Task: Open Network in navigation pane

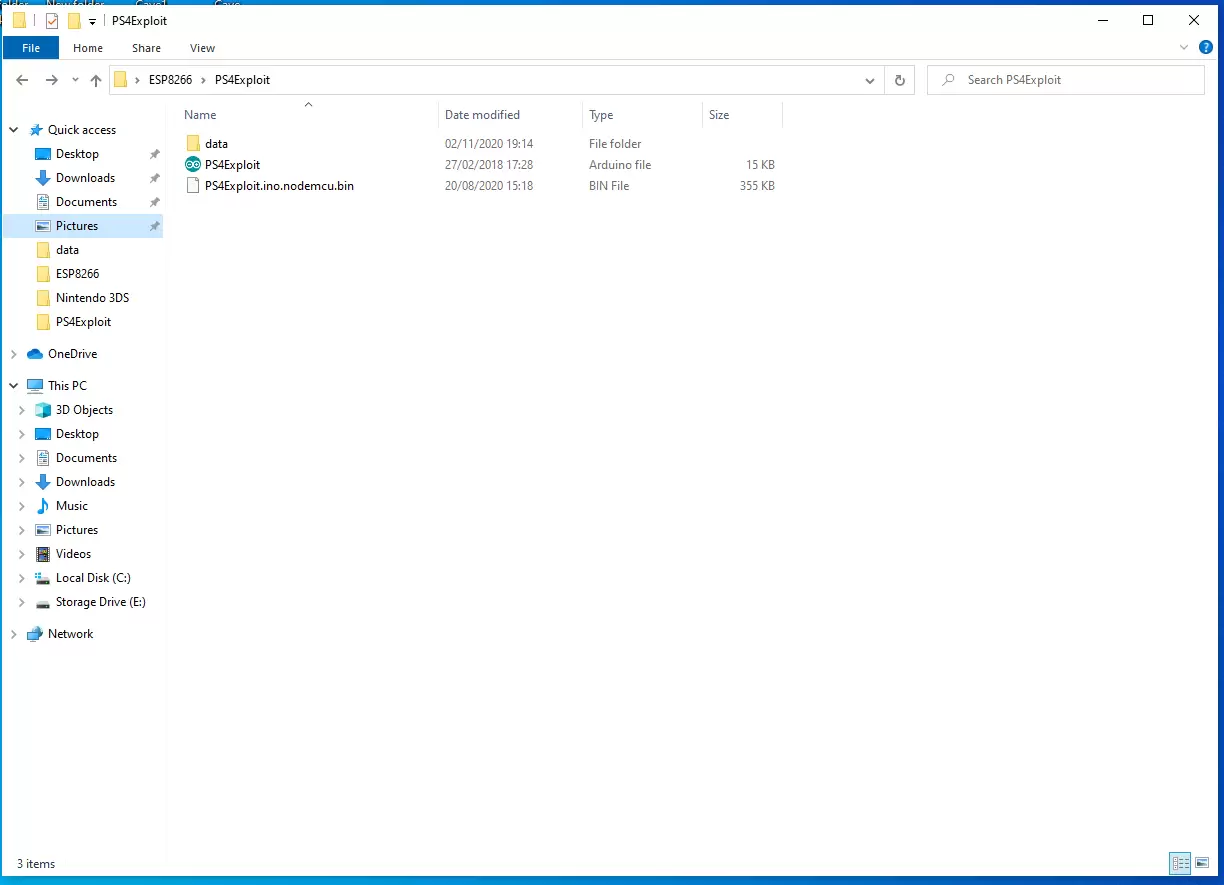Action: [70, 634]
